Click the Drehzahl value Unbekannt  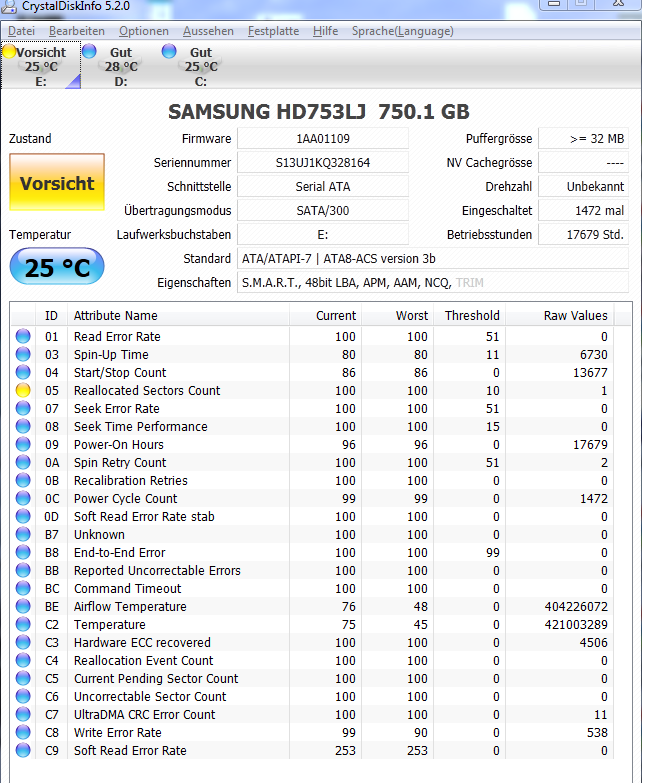tap(584, 186)
